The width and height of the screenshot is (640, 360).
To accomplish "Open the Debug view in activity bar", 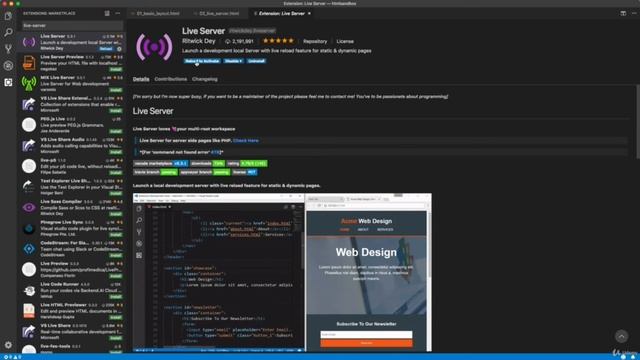I will click(8, 65).
